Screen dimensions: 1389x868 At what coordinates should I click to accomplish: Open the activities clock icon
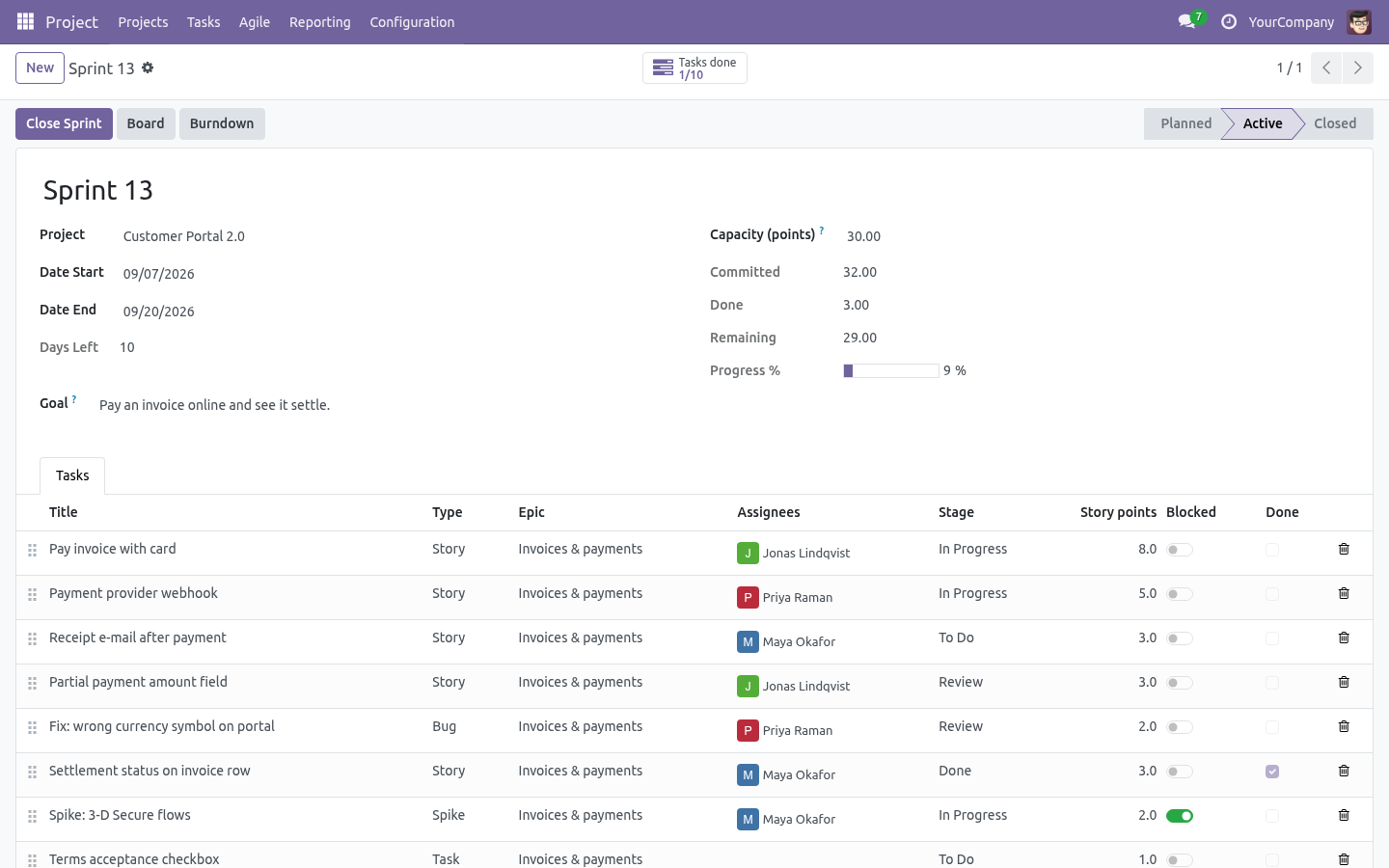pyautogui.click(x=1229, y=21)
